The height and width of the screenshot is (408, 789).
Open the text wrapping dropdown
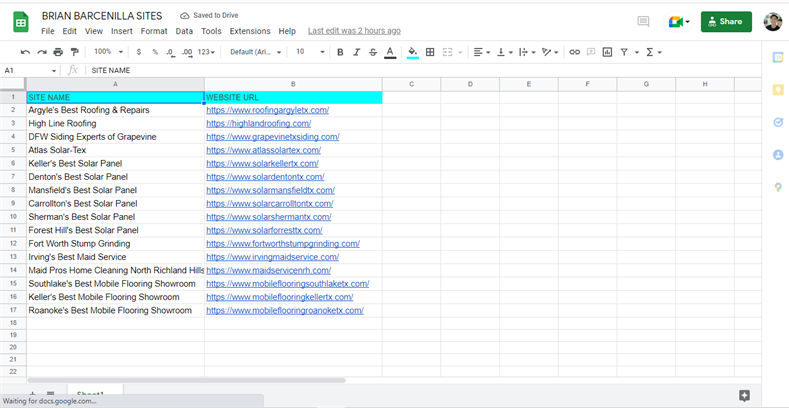[x=528, y=52]
